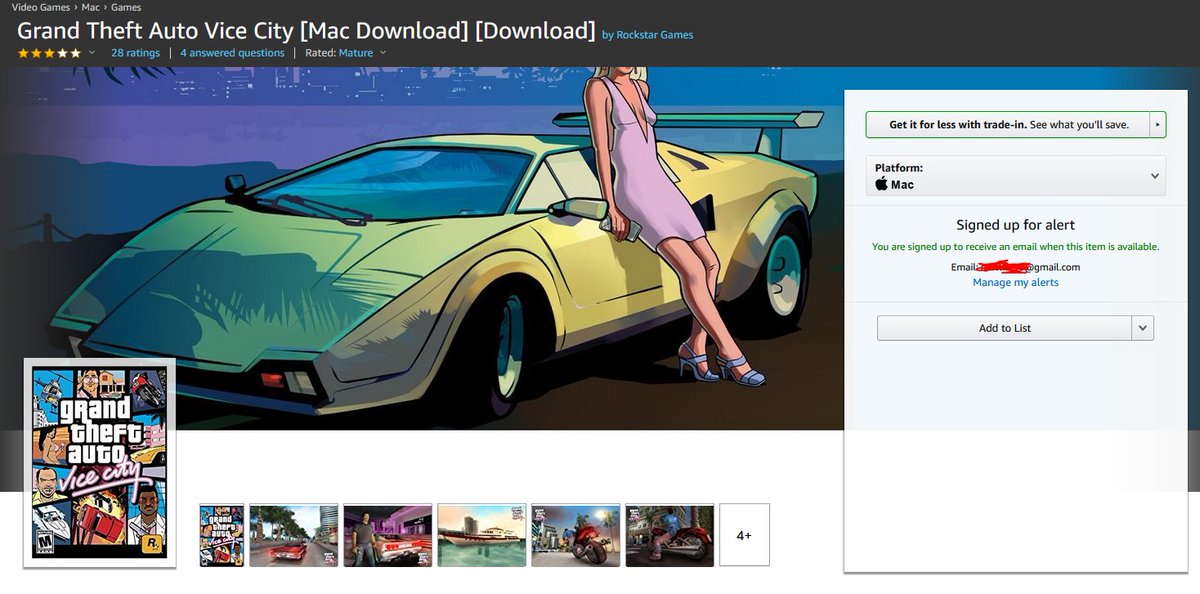Click the large hero image of yellow car
Image resolution: width=1200 pixels, height=594 pixels.
point(422,248)
